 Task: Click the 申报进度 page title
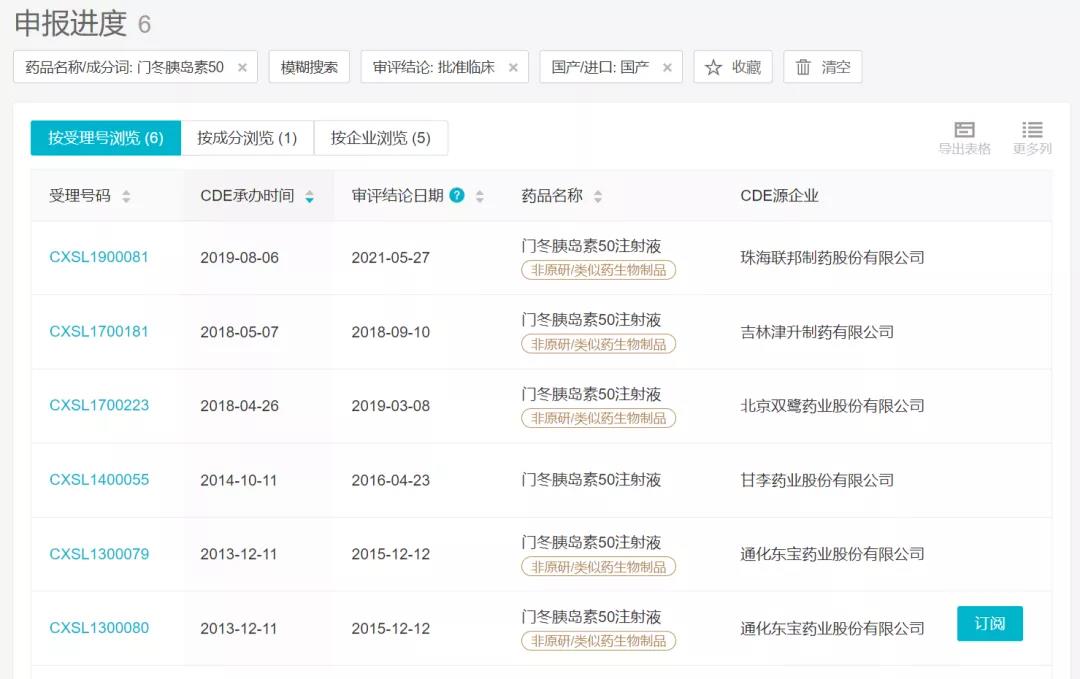[71, 23]
